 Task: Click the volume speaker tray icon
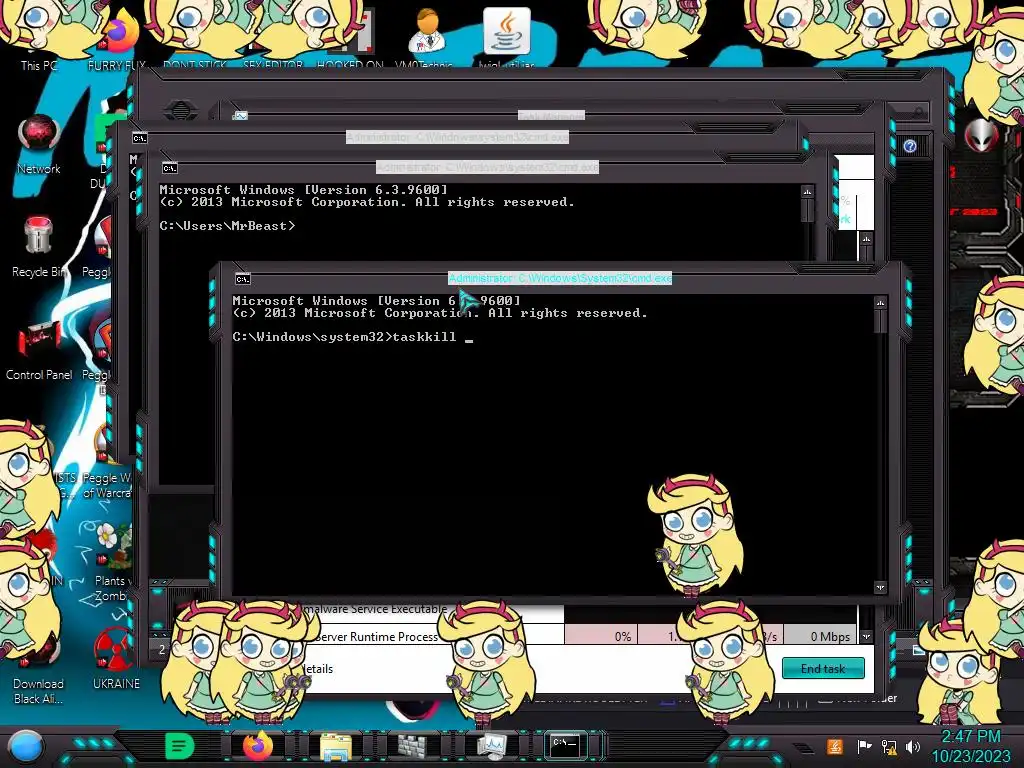pos(913,746)
